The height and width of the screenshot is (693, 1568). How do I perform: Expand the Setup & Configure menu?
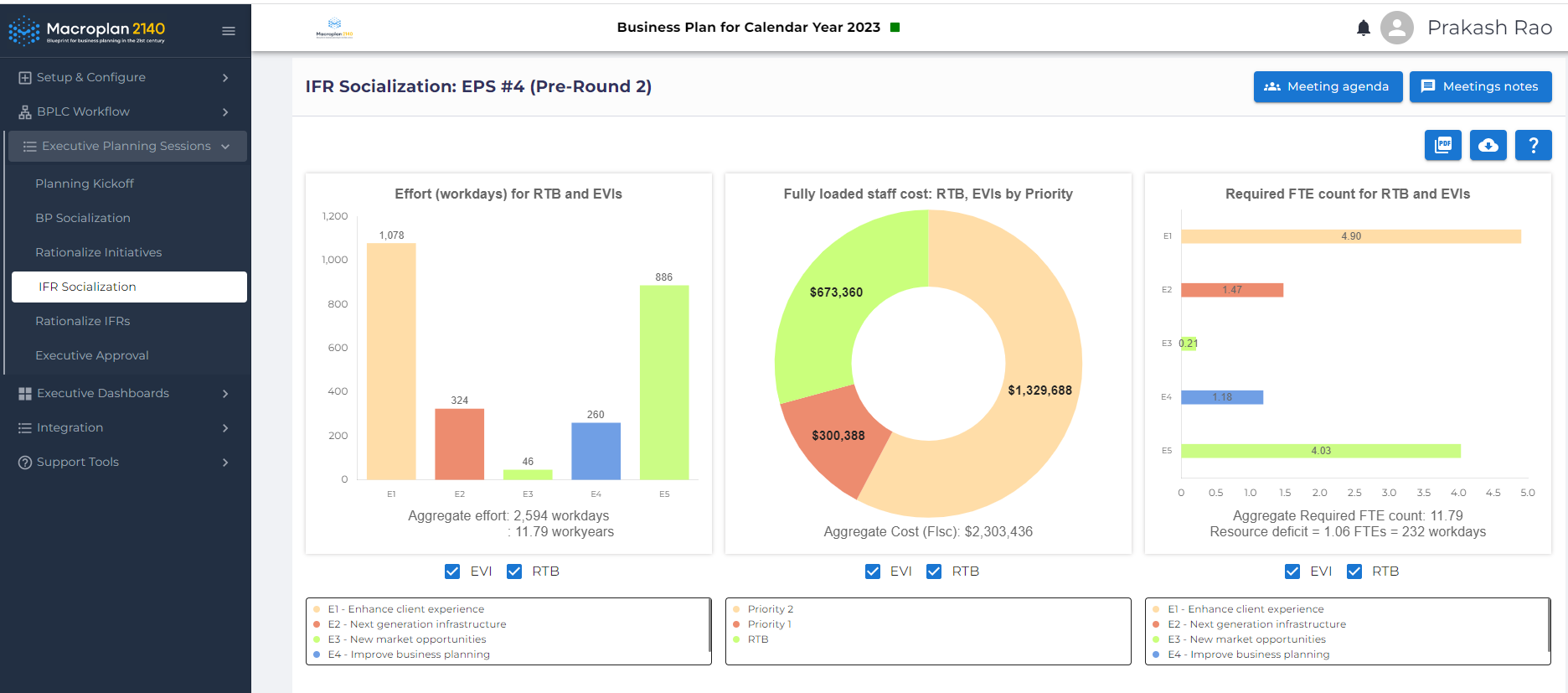click(x=126, y=77)
